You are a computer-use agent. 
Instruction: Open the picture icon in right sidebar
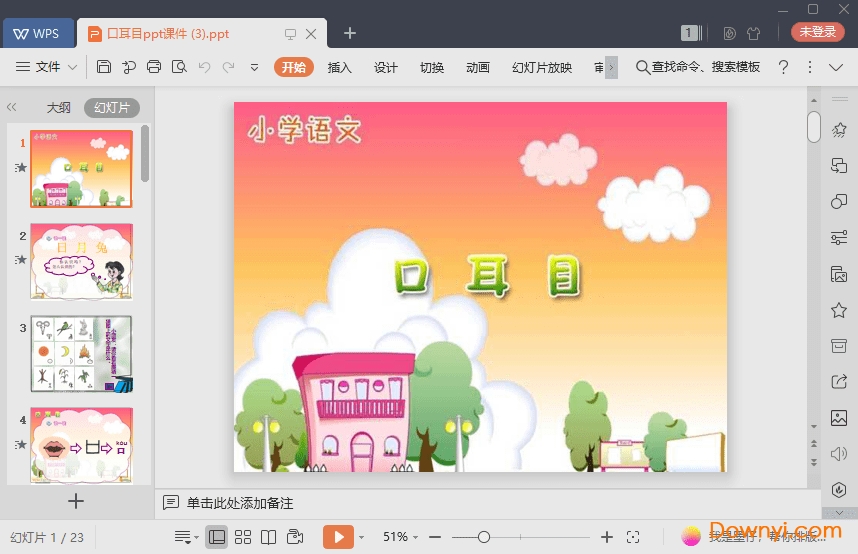(839, 418)
